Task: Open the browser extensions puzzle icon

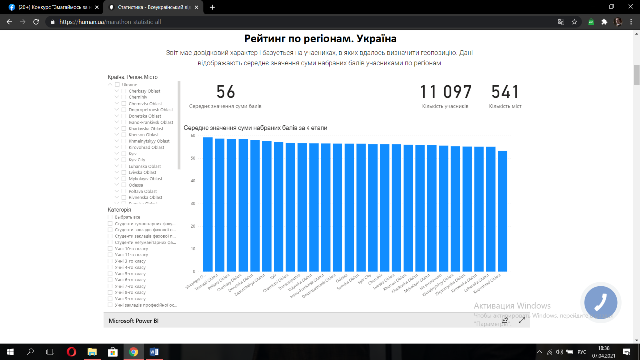Action: 604,22
